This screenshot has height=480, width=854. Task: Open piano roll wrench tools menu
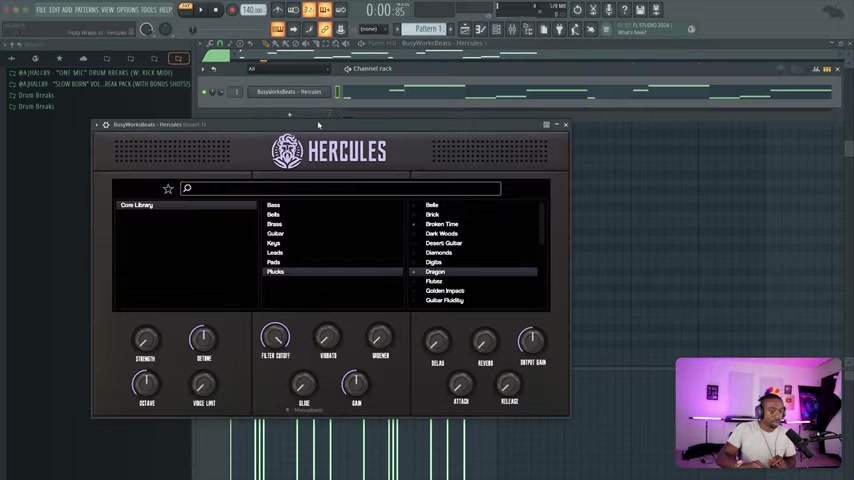[210, 44]
